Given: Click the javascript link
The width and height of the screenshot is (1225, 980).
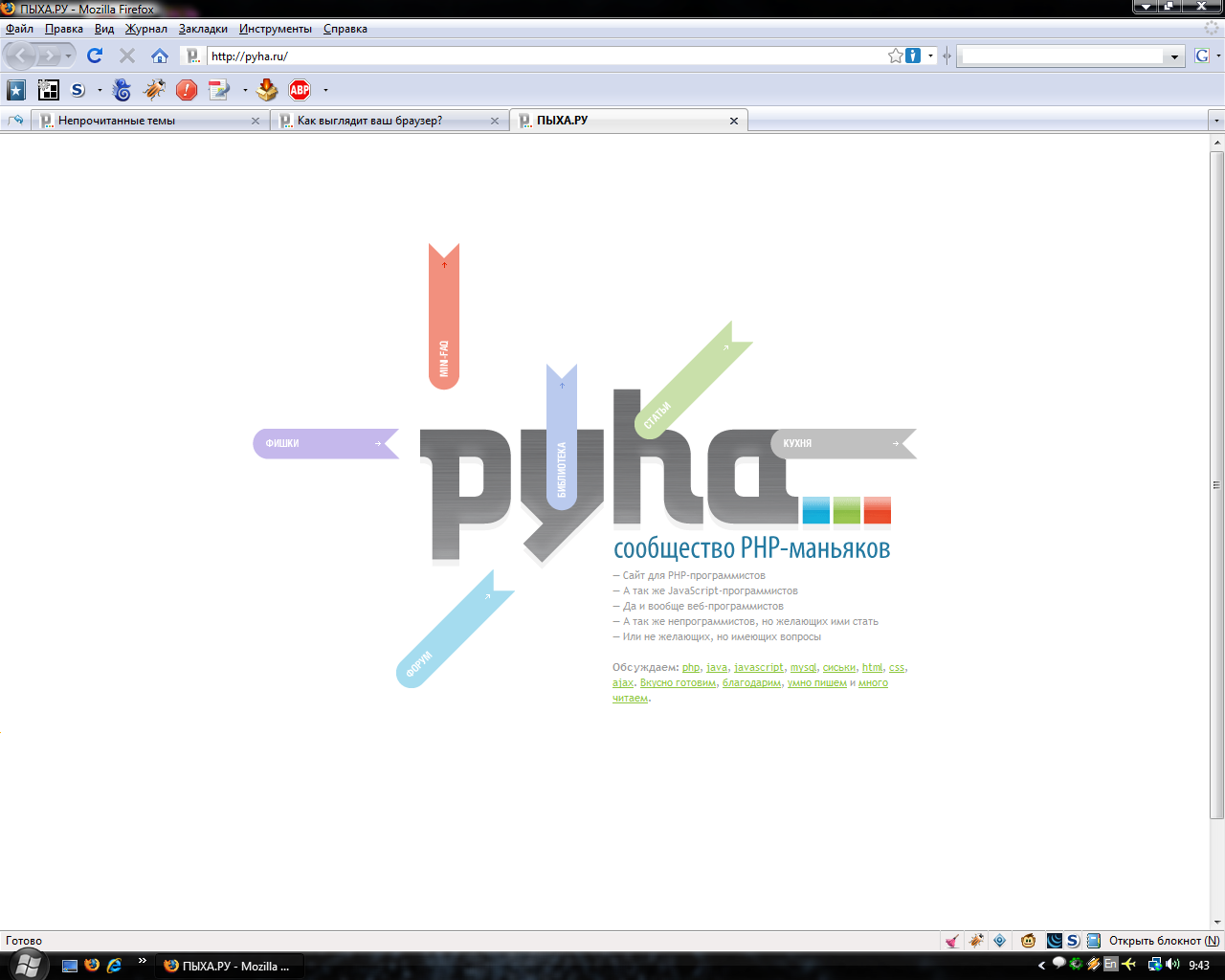Looking at the screenshot, I should click(x=758, y=668).
